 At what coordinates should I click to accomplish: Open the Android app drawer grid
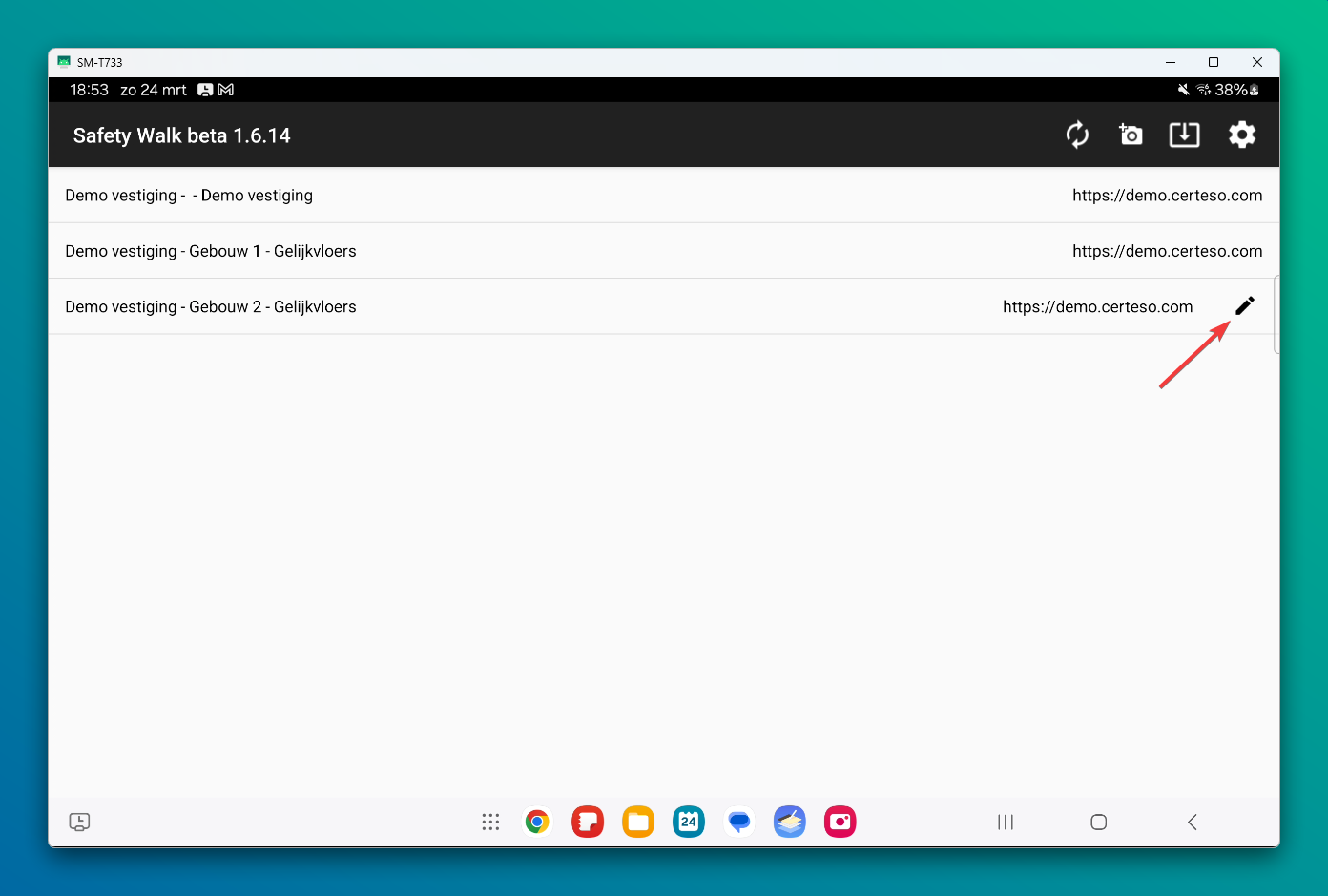click(490, 822)
